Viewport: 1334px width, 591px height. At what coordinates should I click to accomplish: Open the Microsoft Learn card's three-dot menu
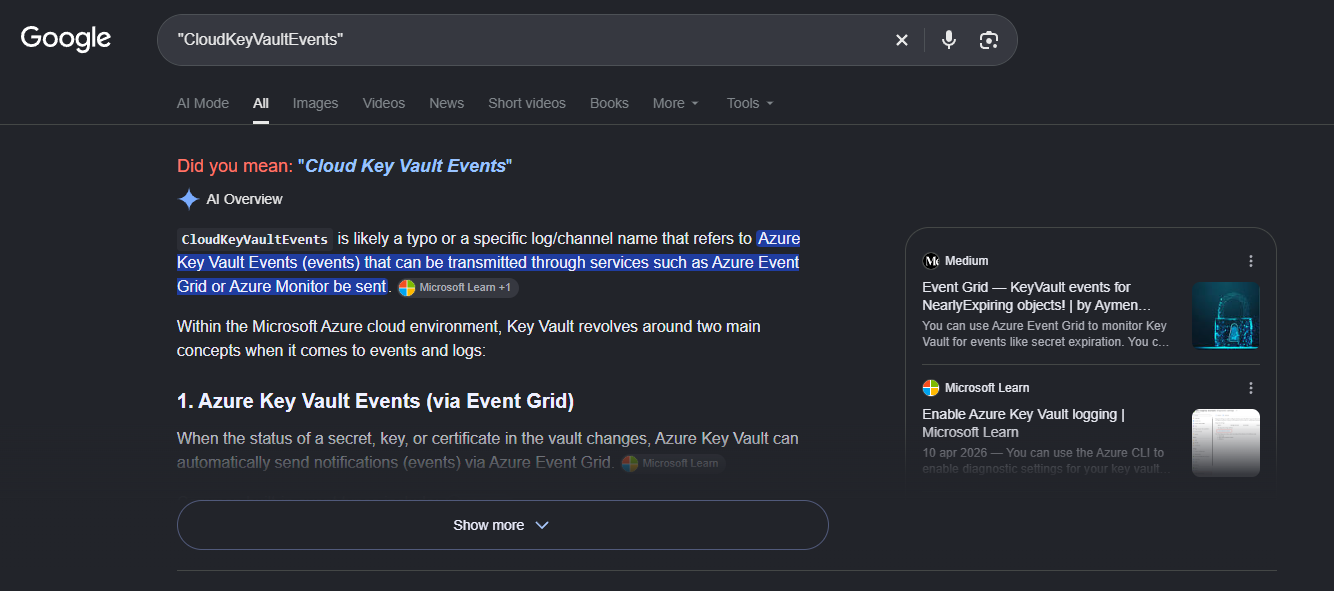tap(1250, 388)
